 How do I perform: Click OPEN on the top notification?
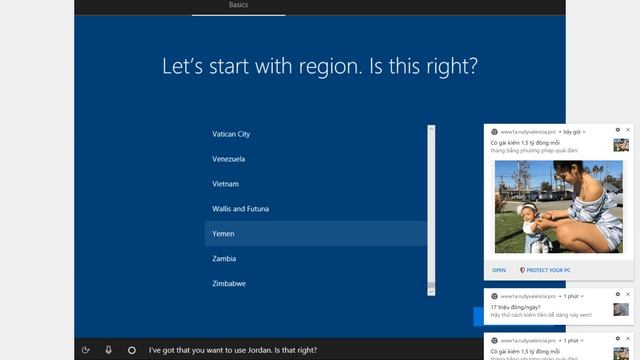(499, 270)
